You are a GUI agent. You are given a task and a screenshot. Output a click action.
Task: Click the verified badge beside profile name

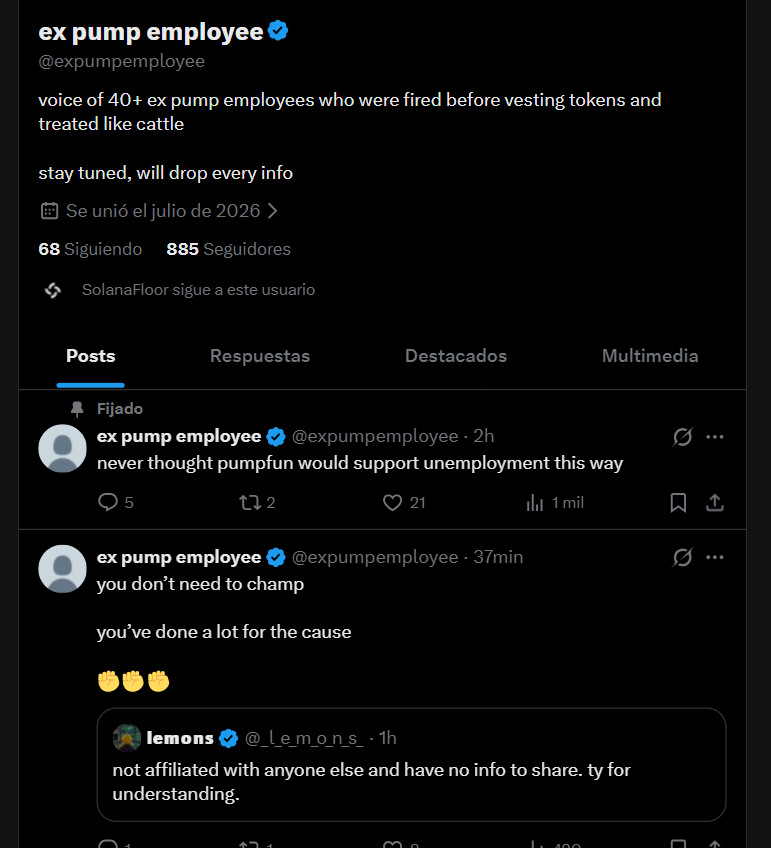tap(278, 31)
